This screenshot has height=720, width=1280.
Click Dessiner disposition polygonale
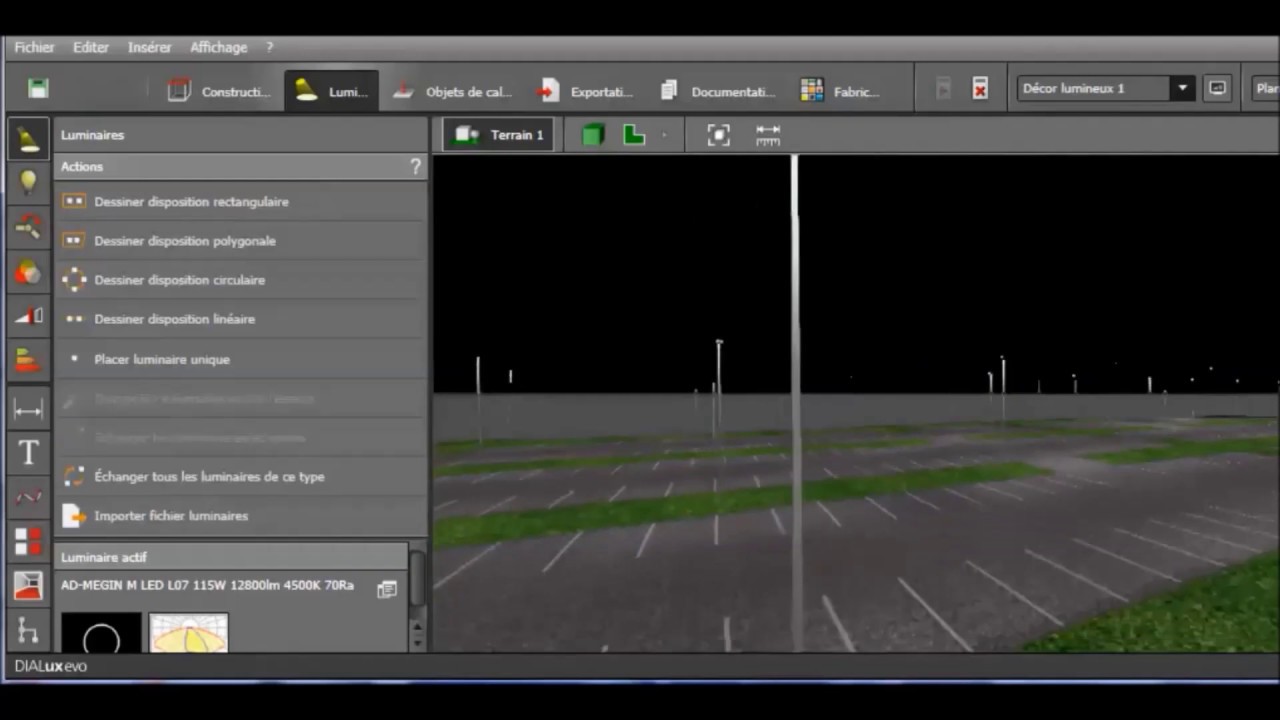241,241
